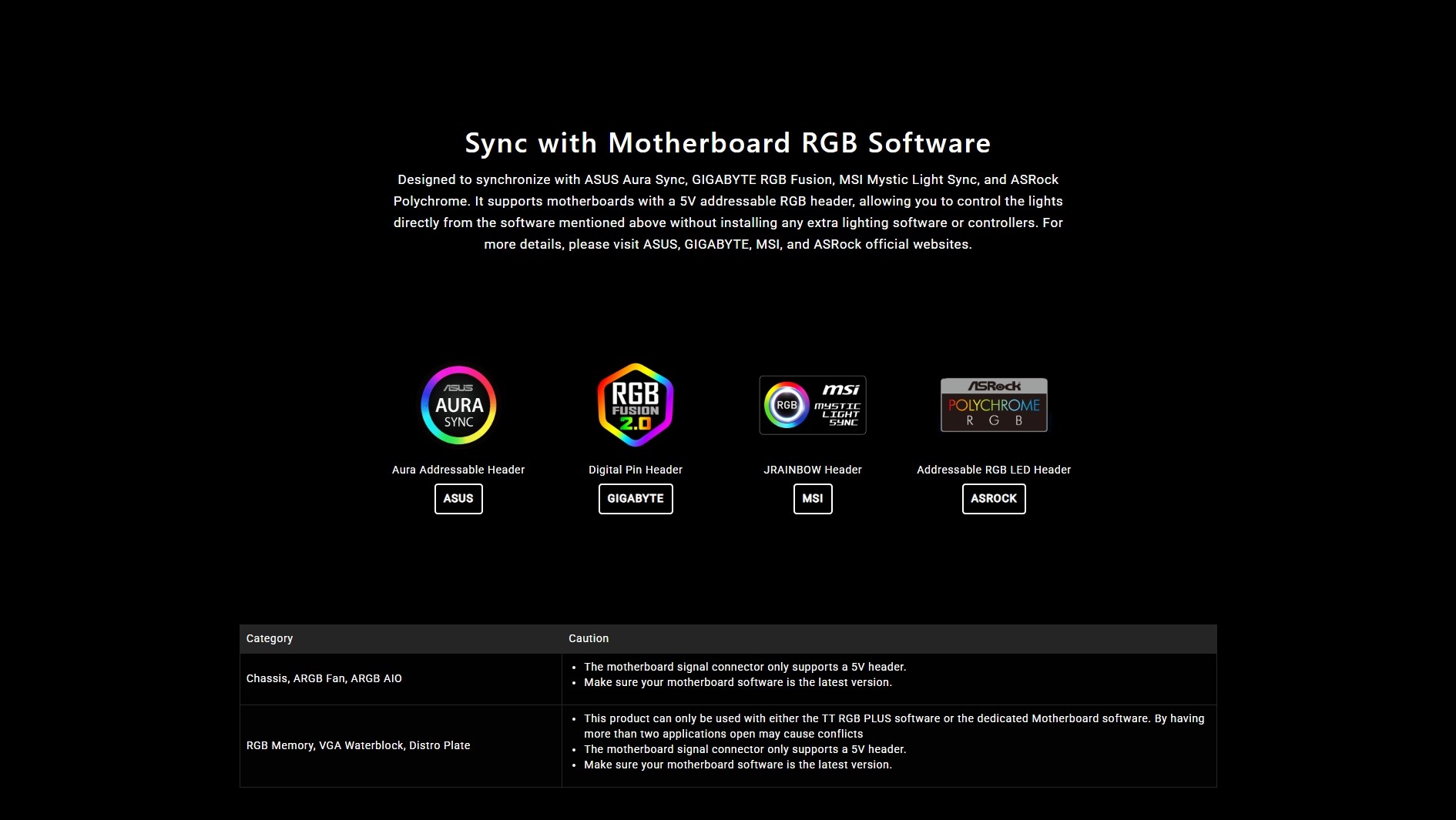The height and width of the screenshot is (820, 1456).
Task: Click the 'Addressable RGB LED Header' label
Action: [x=994, y=470]
